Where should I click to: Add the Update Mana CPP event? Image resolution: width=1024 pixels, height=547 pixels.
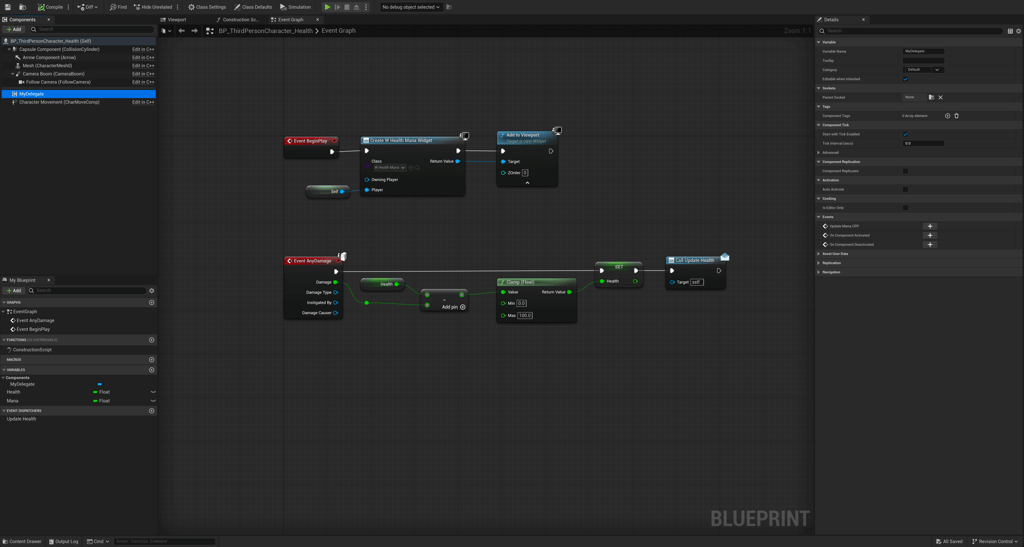[x=930, y=226]
